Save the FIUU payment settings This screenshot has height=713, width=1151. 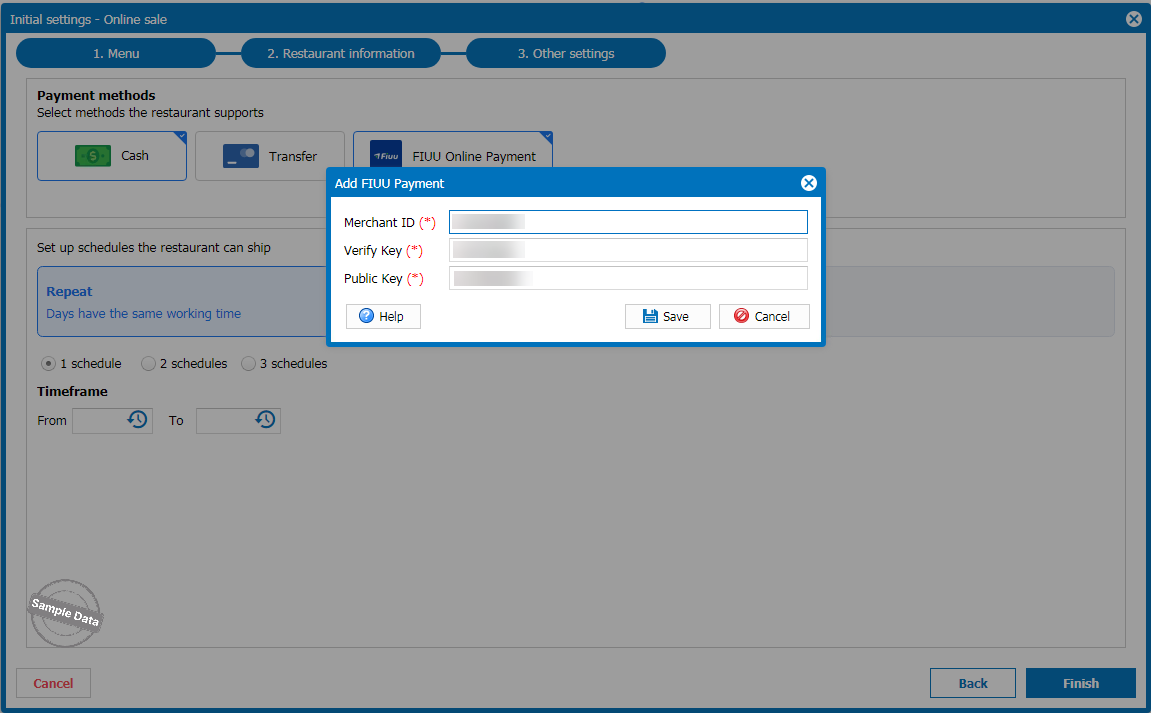click(x=667, y=316)
